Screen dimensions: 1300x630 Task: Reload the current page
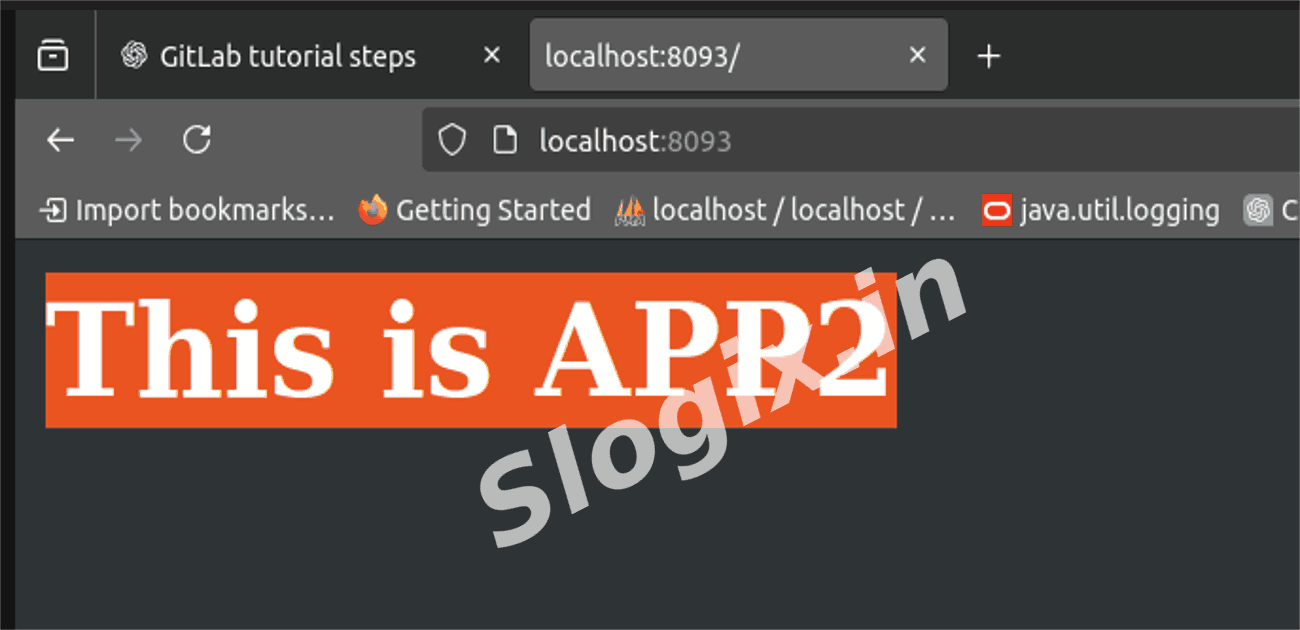pos(197,141)
